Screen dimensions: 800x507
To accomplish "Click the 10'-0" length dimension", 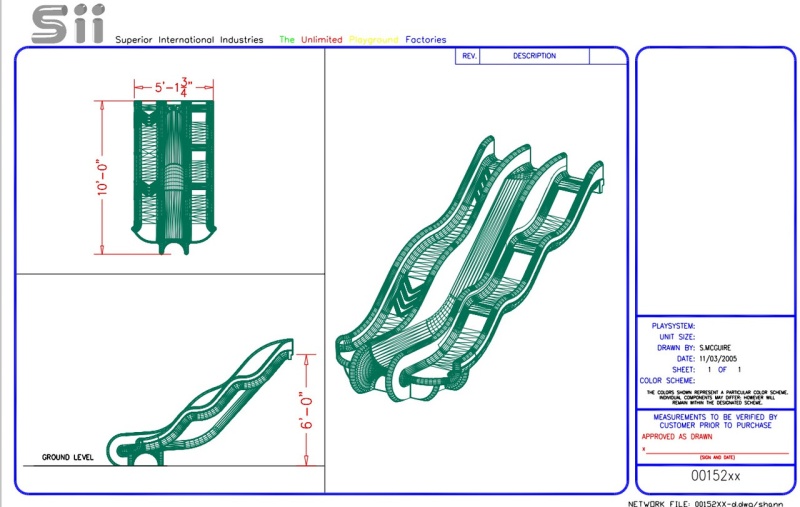I will pos(103,177).
